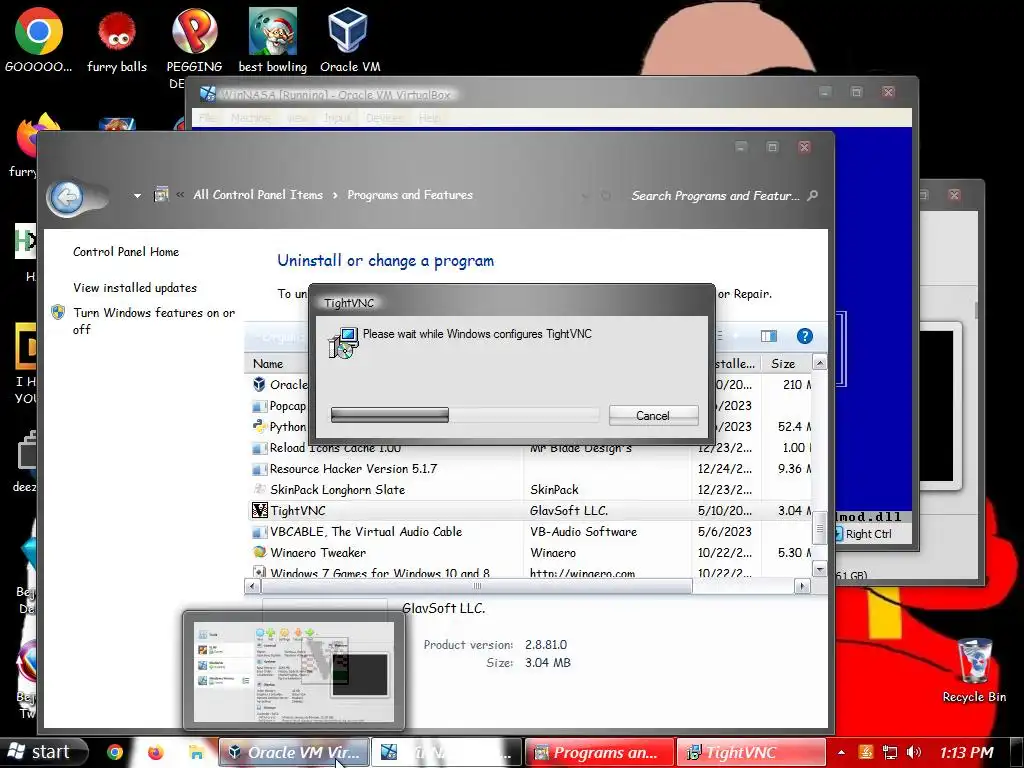Open the Devices menu in VirtualBox window
The width and height of the screenshot is (1024, 768).
click(384, 118)
